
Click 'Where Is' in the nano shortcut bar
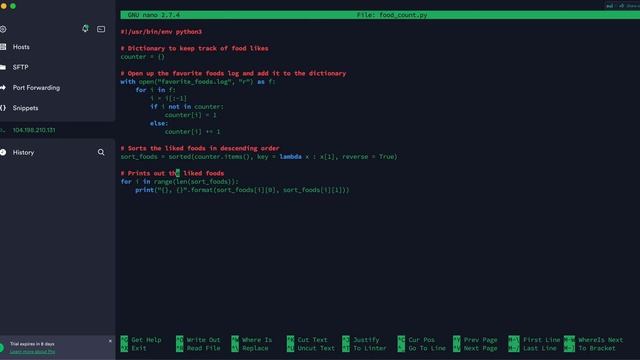(251, 340)
